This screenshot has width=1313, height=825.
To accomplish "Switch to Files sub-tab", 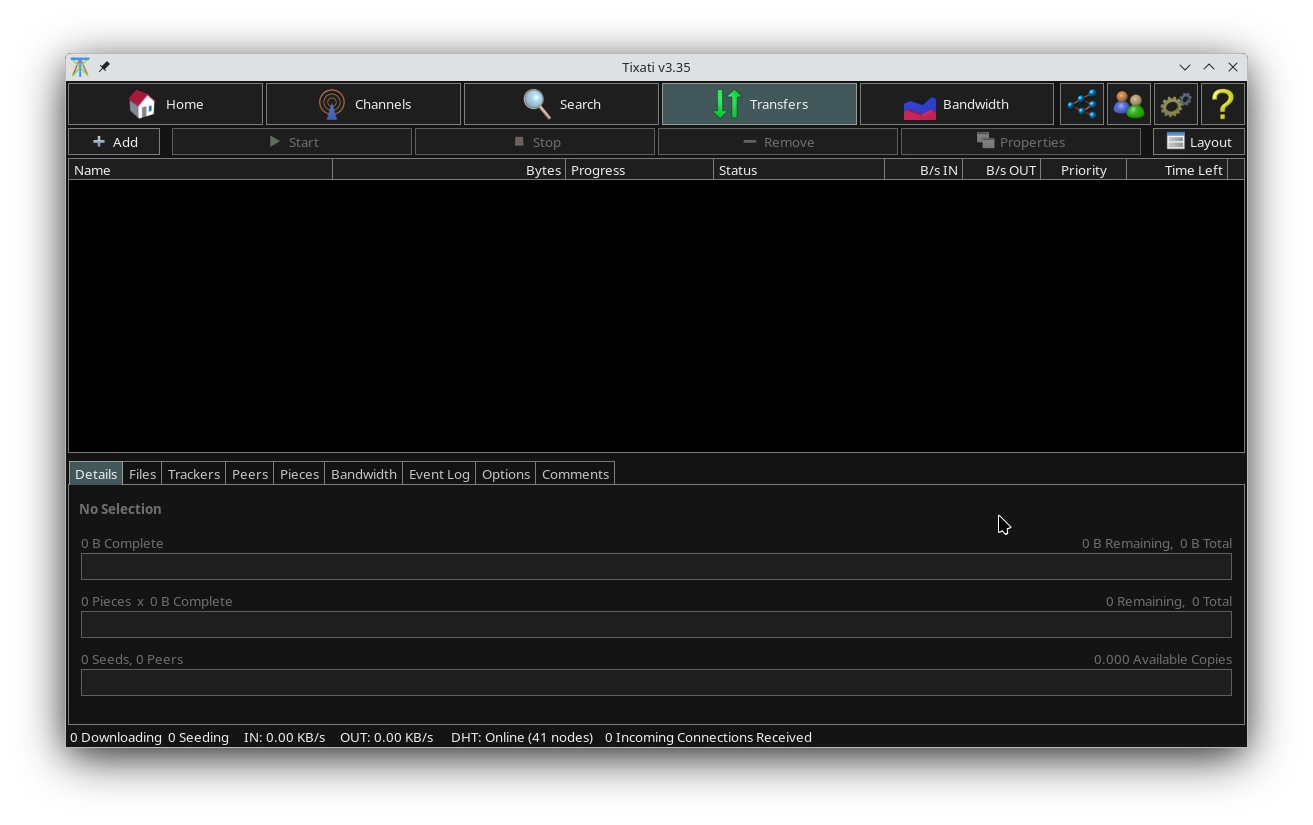I will [x=142, y=474].
